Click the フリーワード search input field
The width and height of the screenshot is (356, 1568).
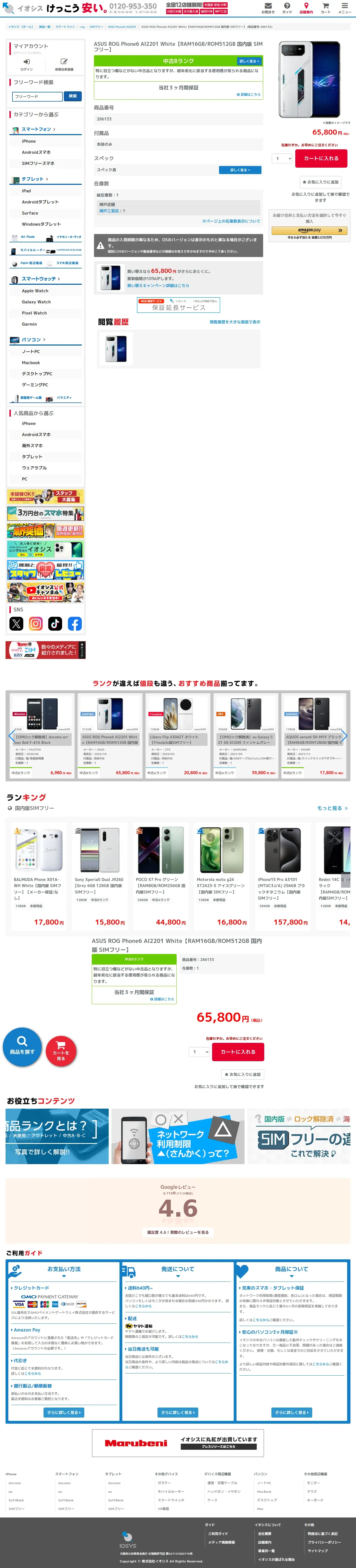click(37, 96)
